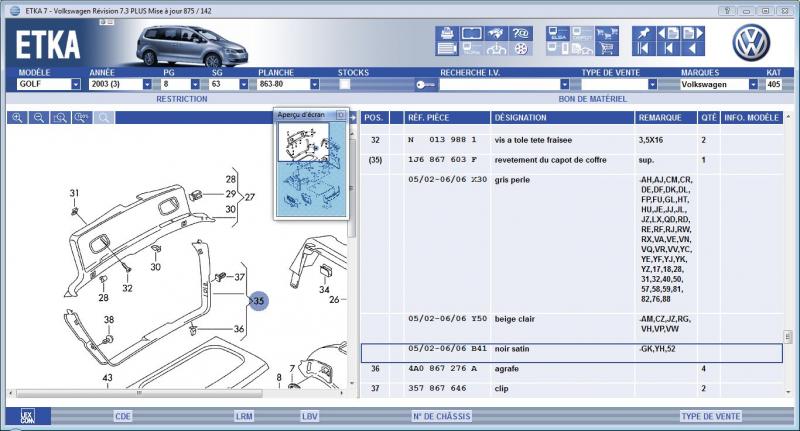The height and width of the screenshot is (431, 800).
Task: Click highlighted callout 35 in diagram
Action: (x=259, y=301)
